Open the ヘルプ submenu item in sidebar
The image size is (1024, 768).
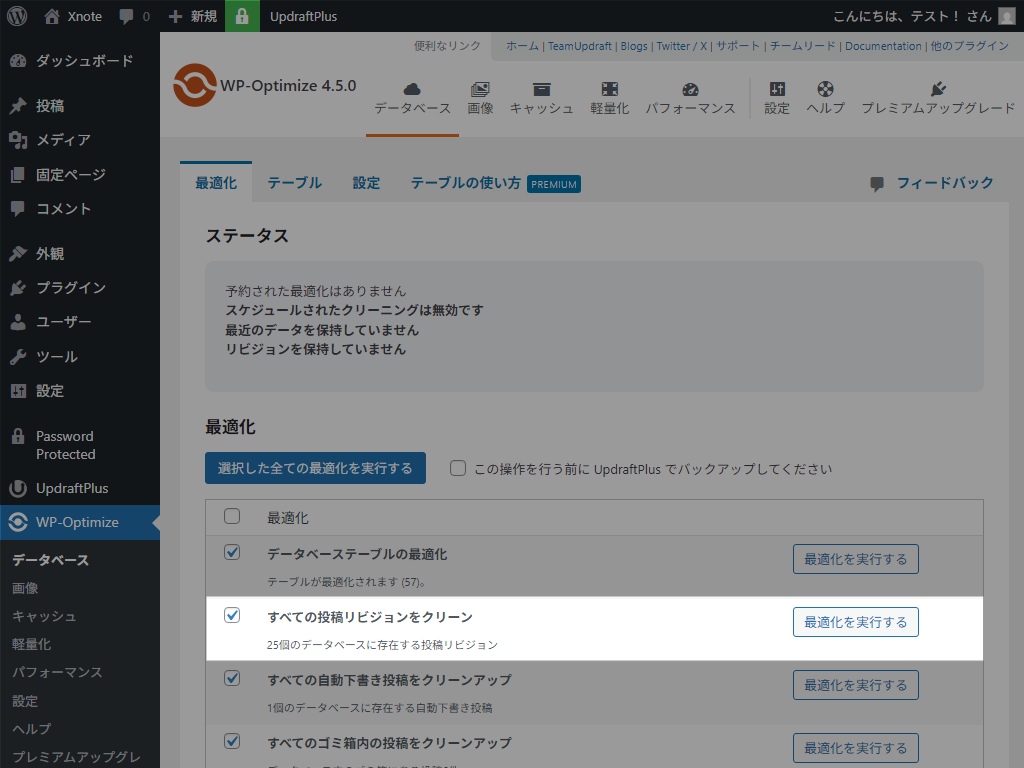tap(31, 728)
